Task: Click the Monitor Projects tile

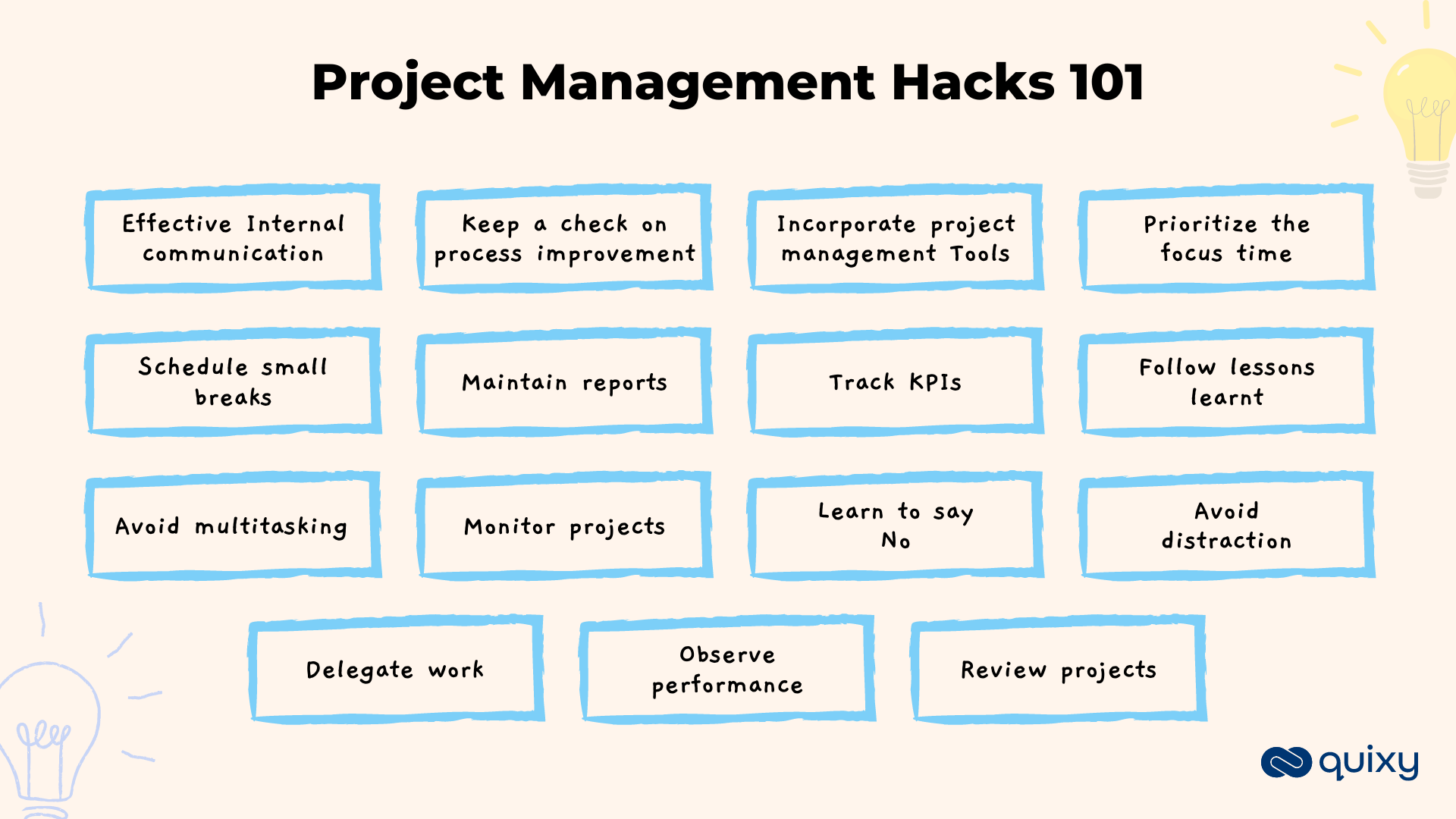Action: pyautogui.click(x=562, y=524)
